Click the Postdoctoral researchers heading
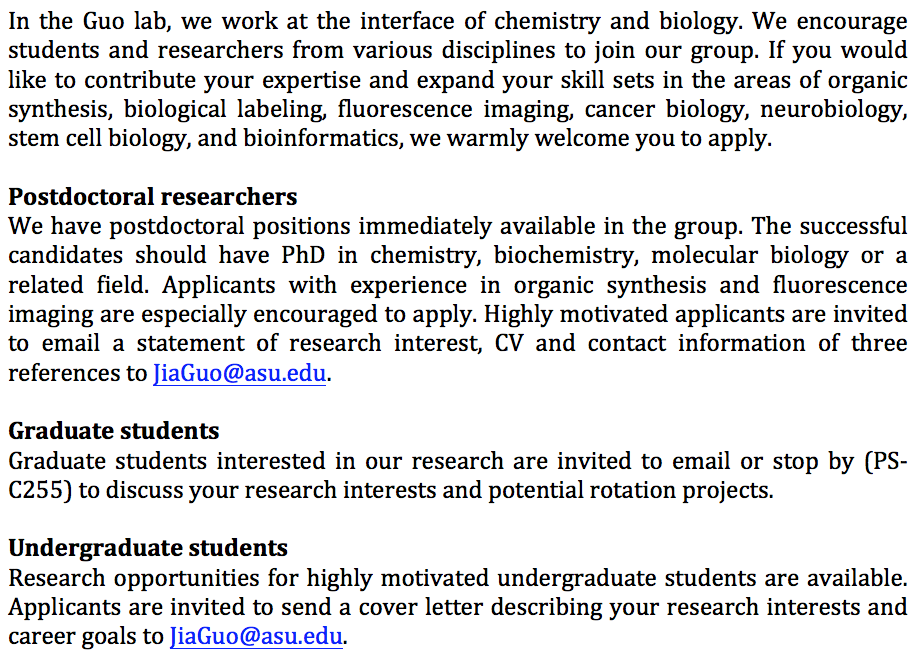The image size is (917, 659). tap(152, 197)
